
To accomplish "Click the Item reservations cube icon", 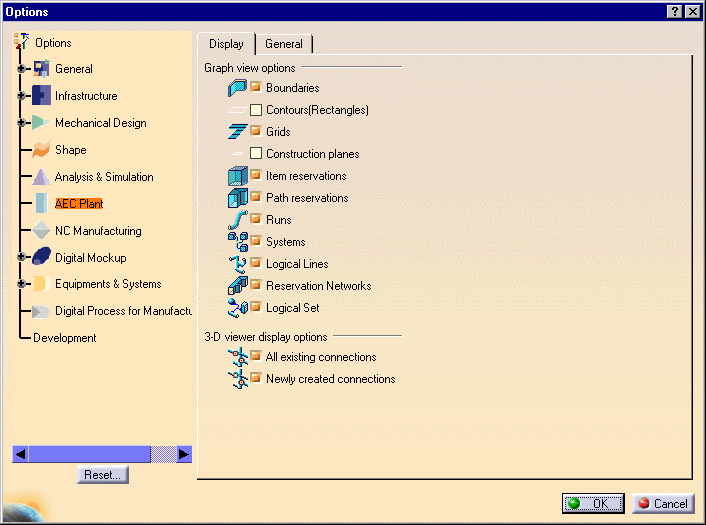I will coord(237,176).
